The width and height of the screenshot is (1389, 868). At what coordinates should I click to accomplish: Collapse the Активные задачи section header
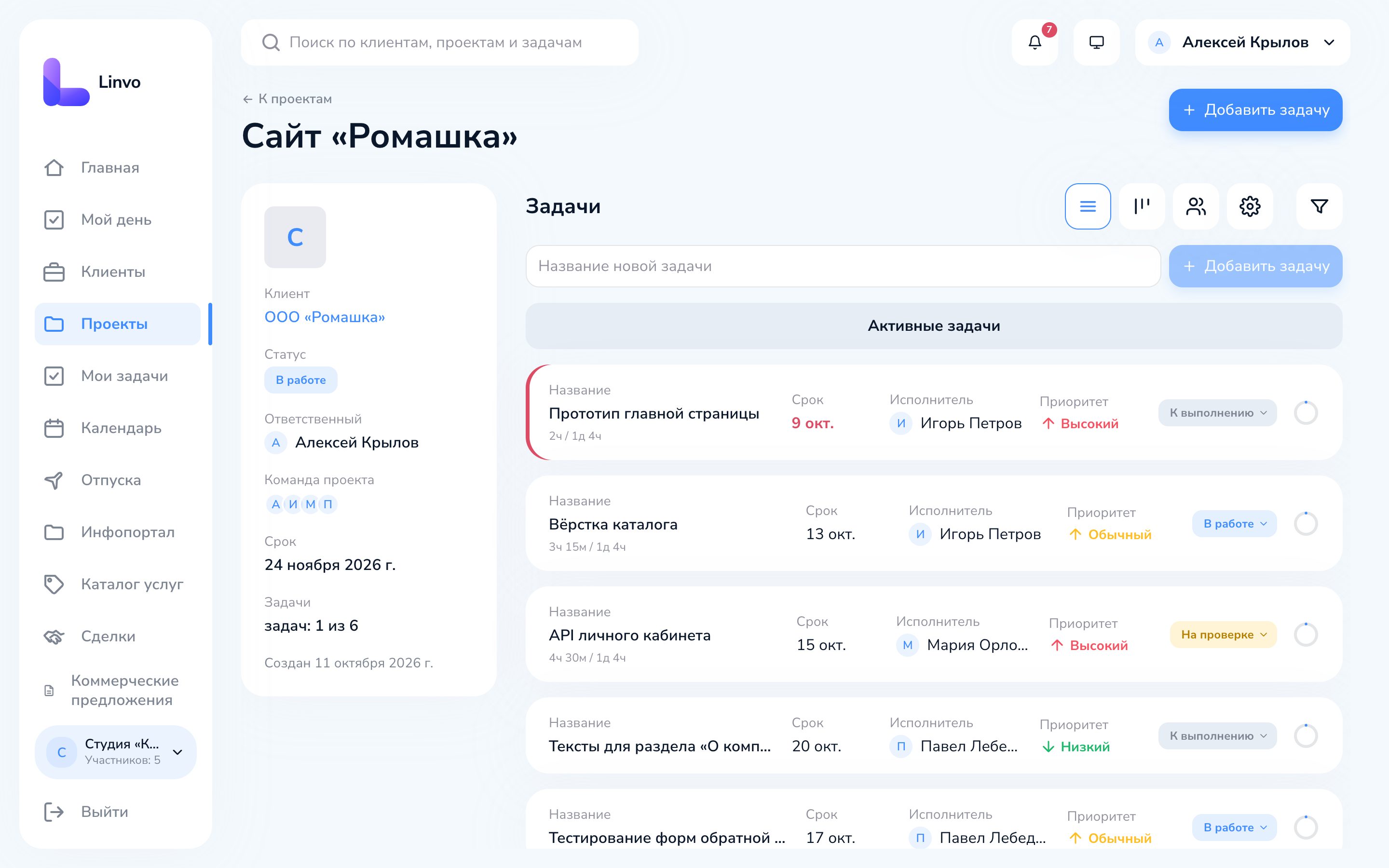[934, 326]
